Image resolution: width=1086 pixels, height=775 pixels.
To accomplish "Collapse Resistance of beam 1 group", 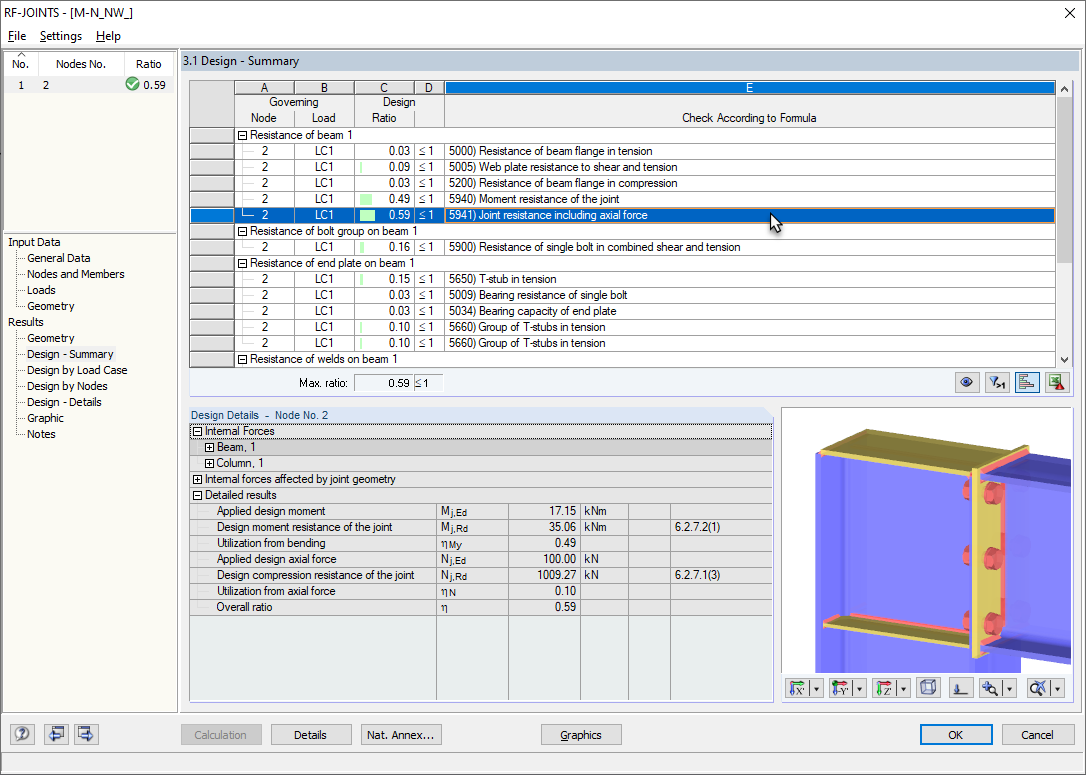I will coord(242,135).
